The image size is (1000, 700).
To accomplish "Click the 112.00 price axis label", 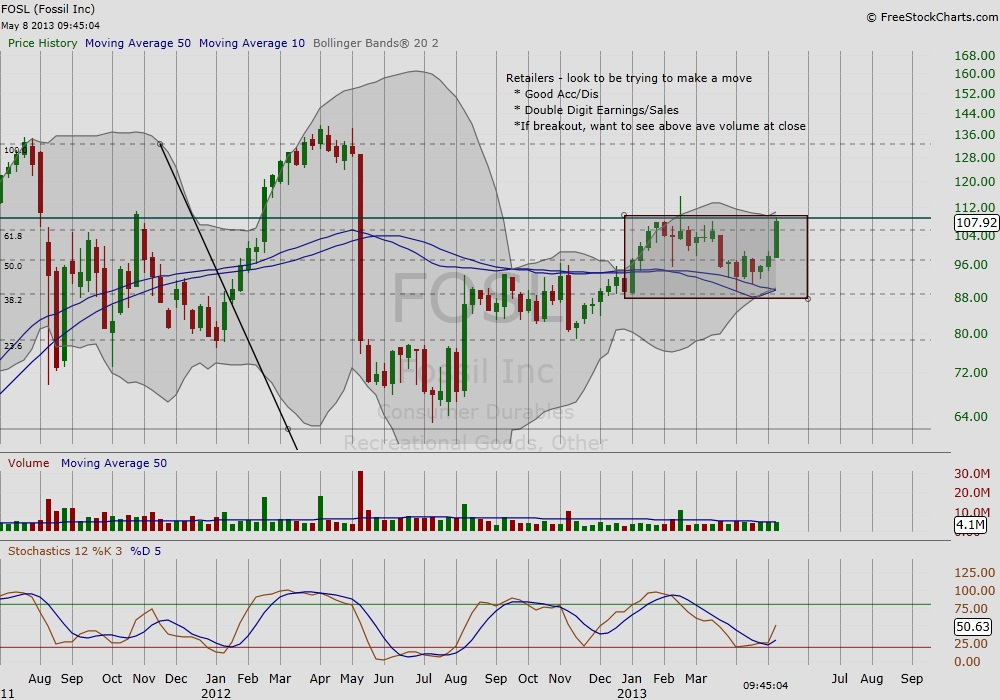I will click(974, 207).
